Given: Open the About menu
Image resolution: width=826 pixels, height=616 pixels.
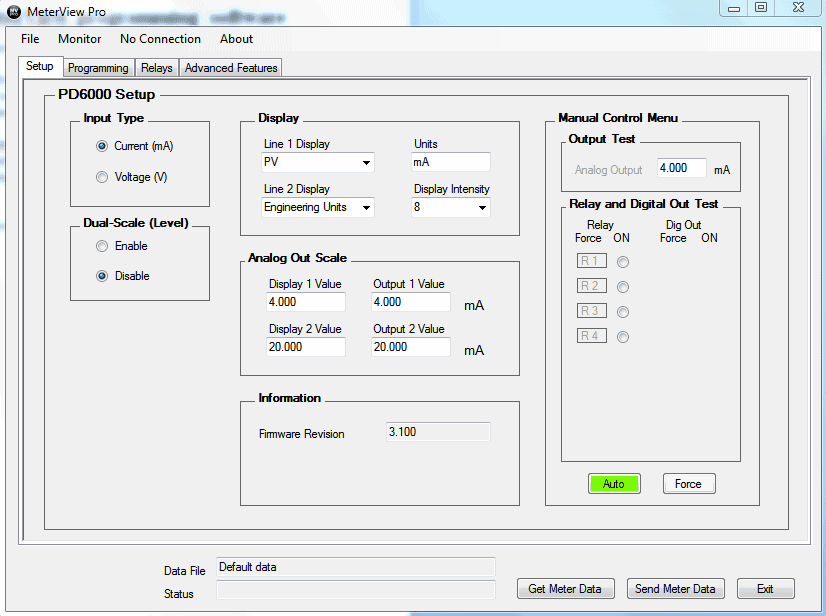Looking at the screenshot, I should [x=237, y=39].
